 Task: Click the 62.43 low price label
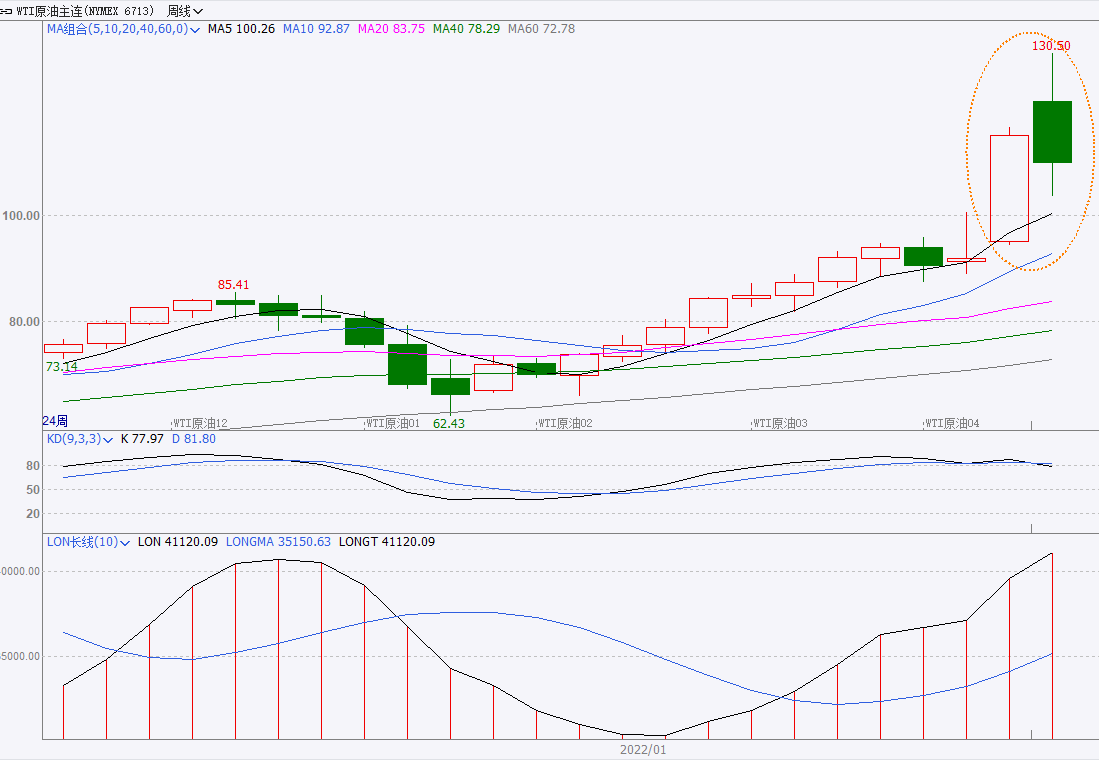pos(448,423)
